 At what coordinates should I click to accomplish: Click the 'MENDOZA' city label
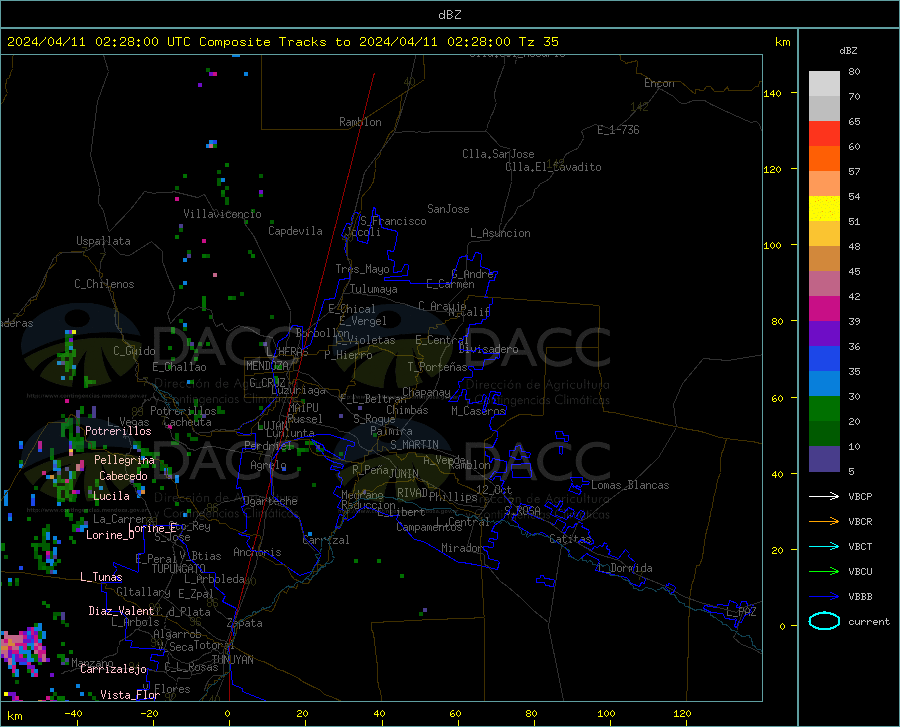(267, 366)
